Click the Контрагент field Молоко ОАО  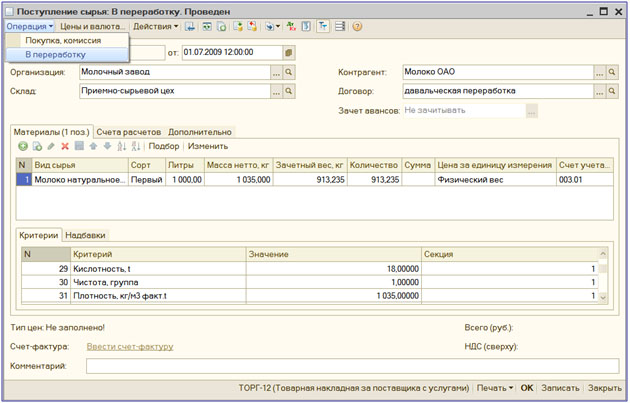pos(498,72)
